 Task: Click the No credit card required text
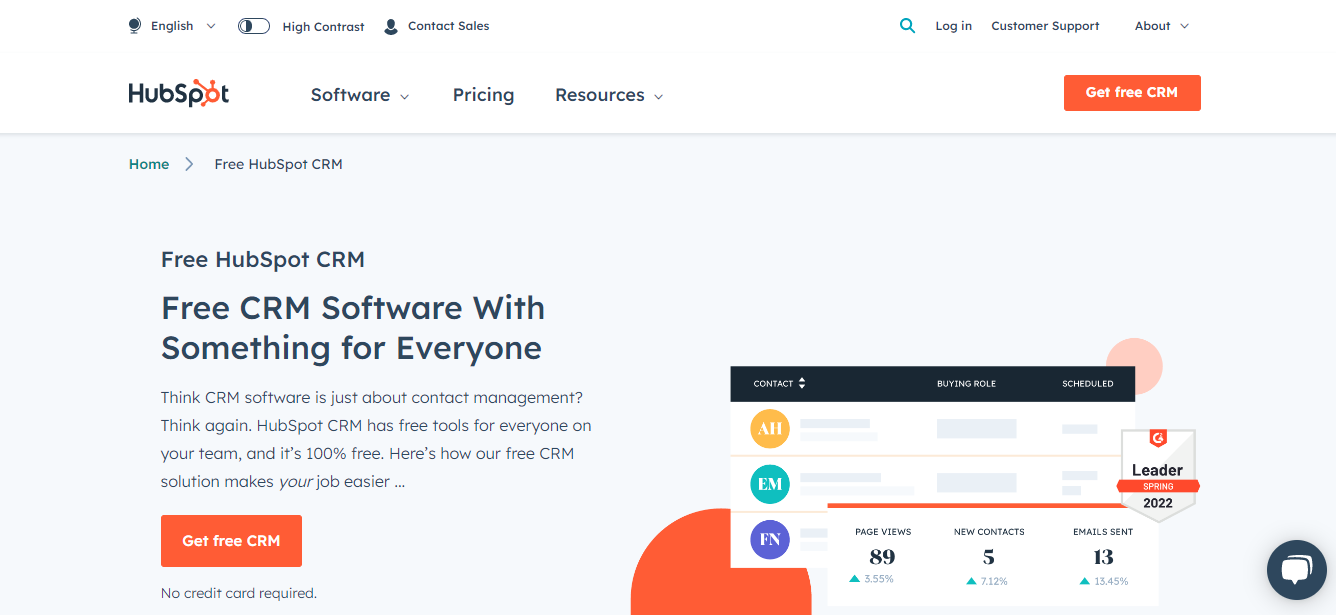pos(239,593)
